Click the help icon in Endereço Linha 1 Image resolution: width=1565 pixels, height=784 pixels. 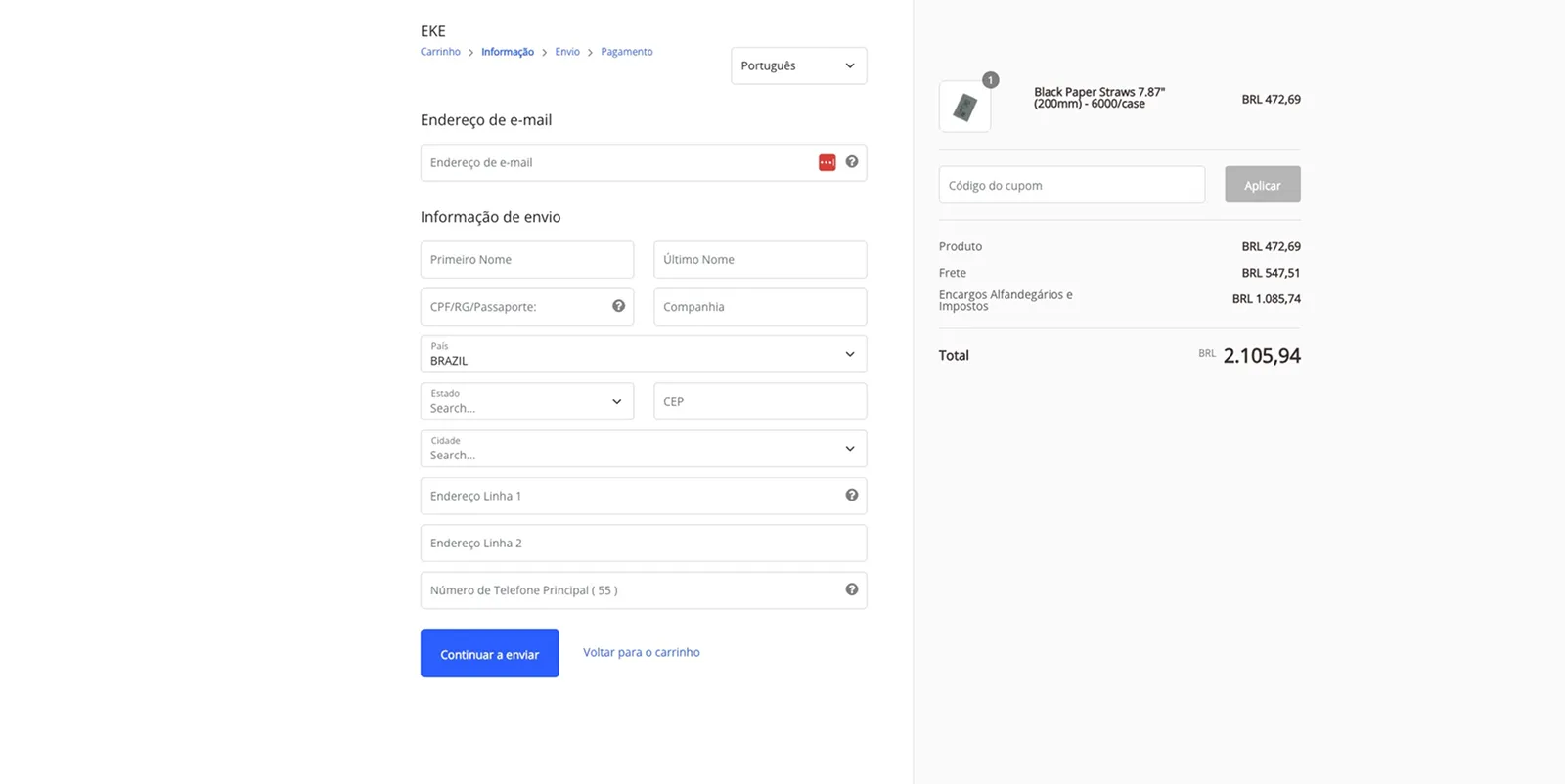tap(852, 496)
